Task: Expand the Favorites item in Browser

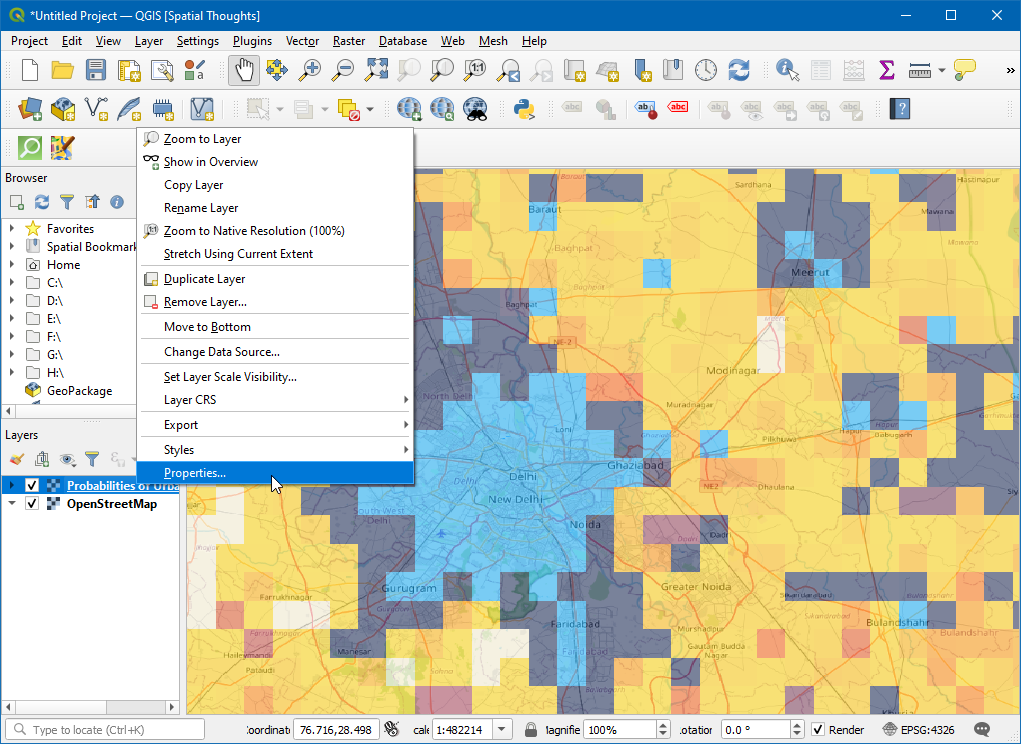Action: pyautogui.click(x=12, y=229)
